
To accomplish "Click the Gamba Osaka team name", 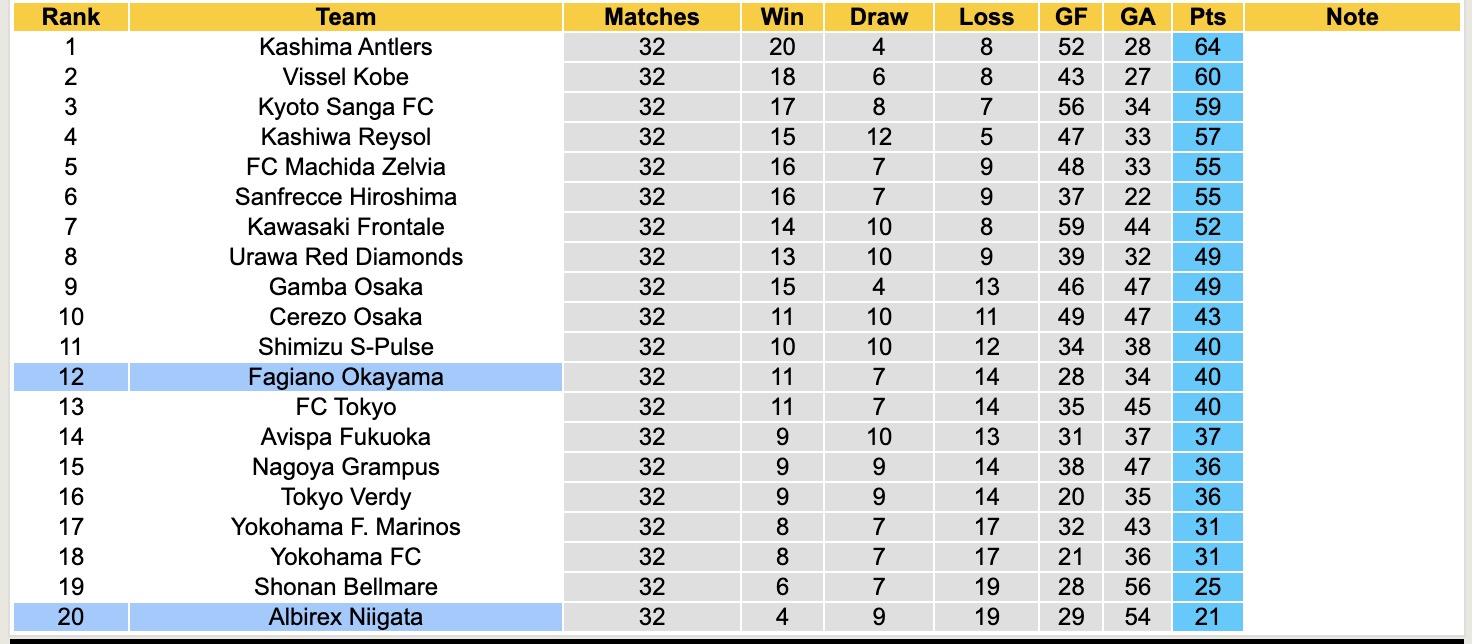I will (x=345, y=287).
